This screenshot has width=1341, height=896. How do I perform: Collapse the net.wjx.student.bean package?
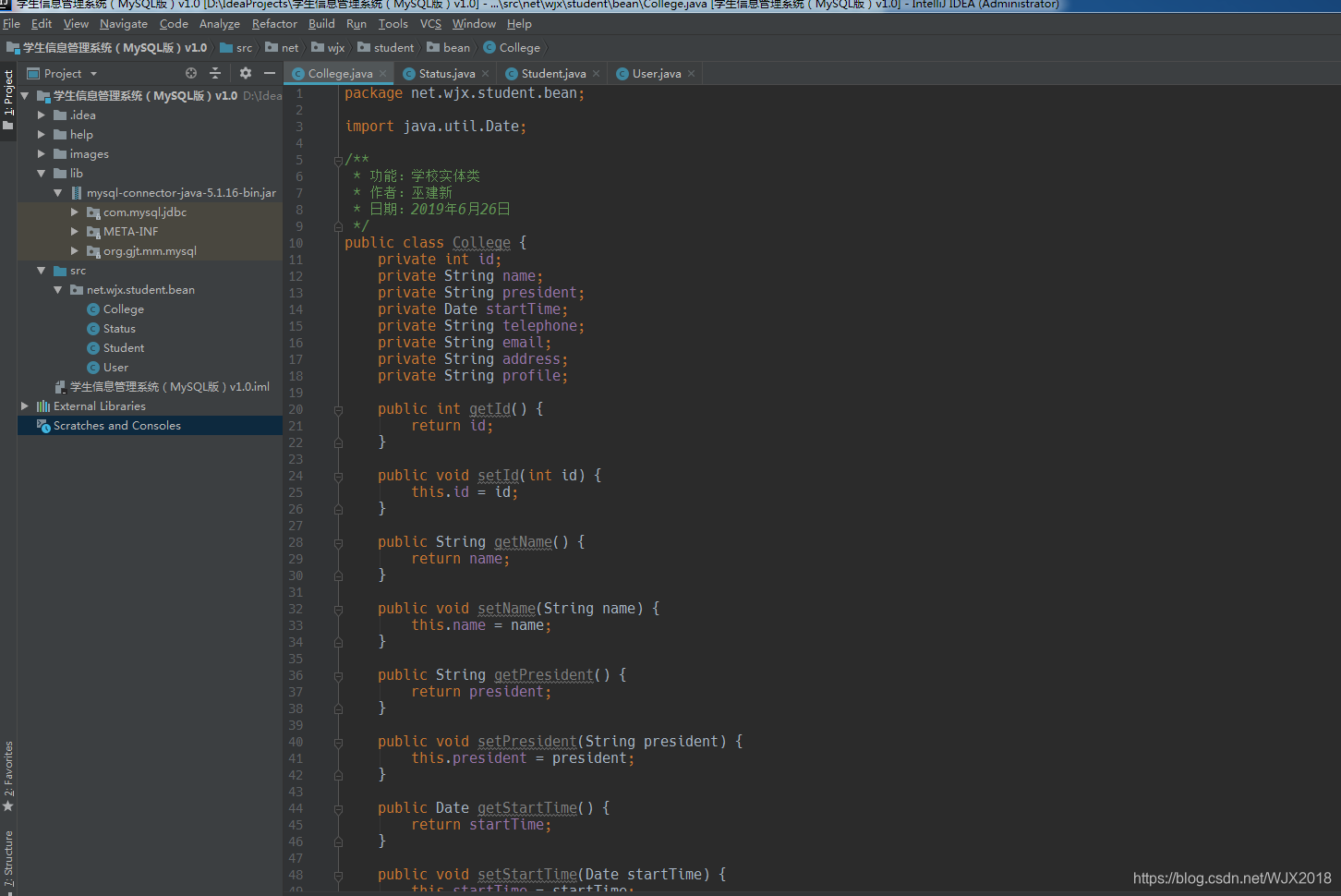point(58,290)
